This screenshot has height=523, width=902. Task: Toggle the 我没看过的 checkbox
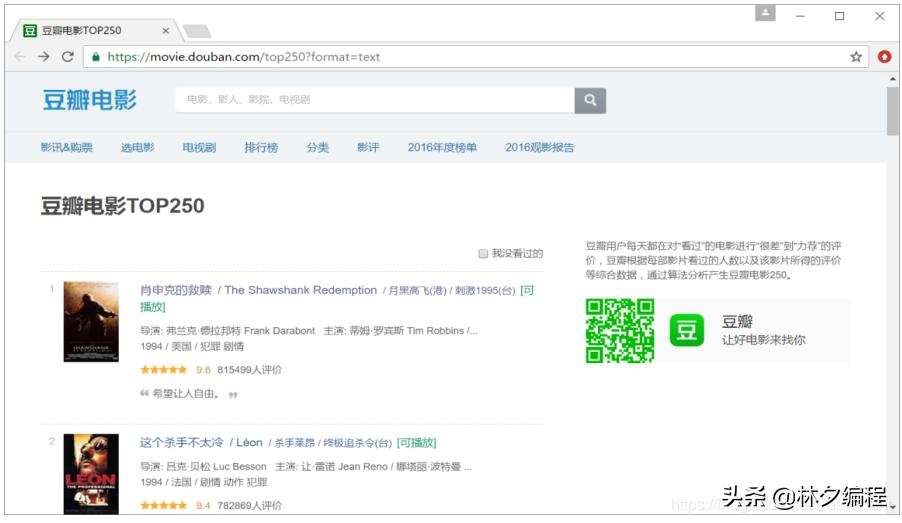(483, 254)
